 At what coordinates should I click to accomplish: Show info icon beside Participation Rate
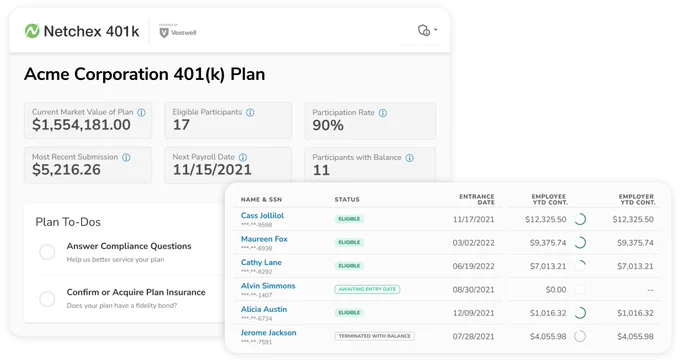click(x=382, y=113)
